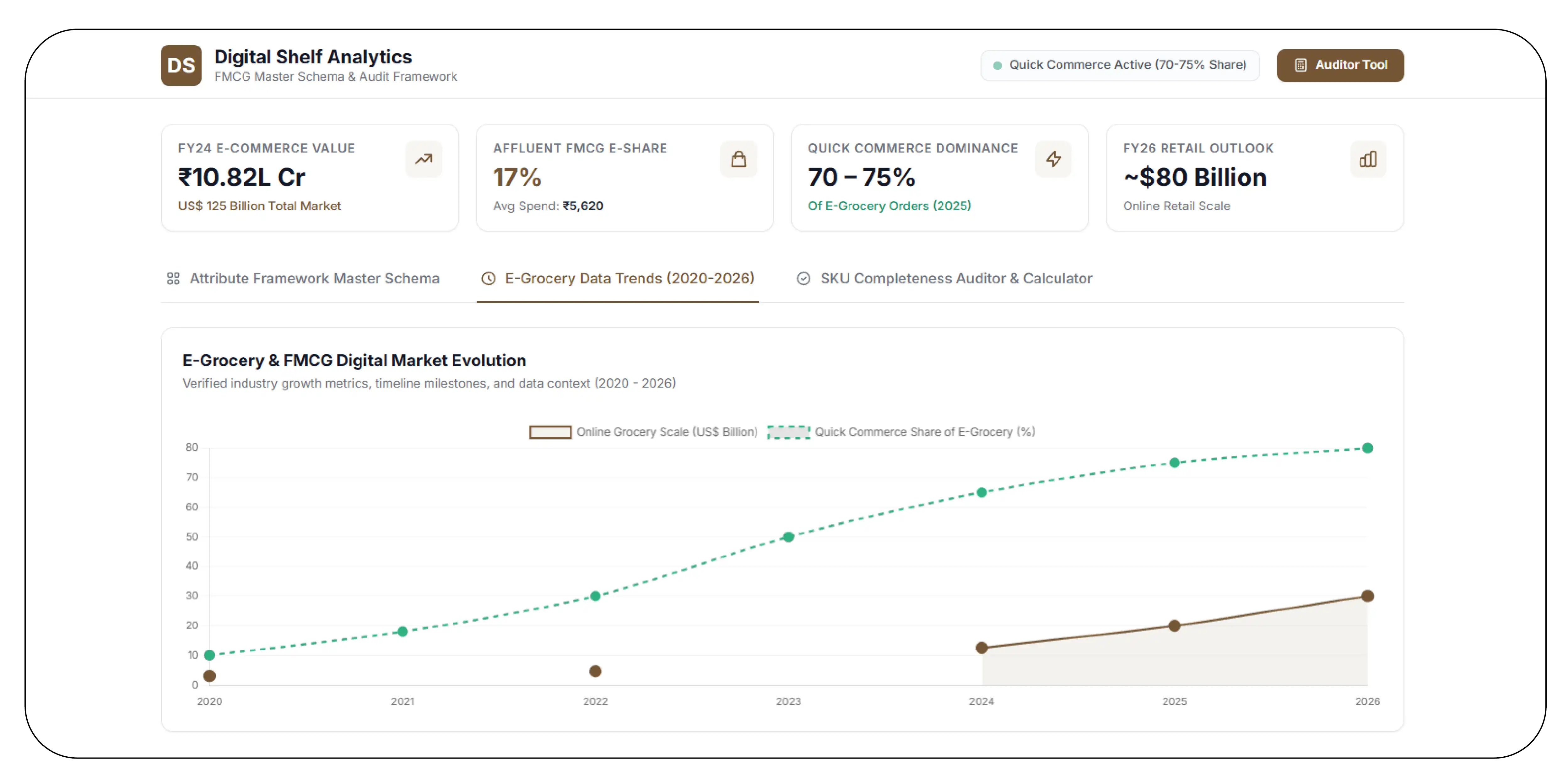Image resolution: width=1568 pixels, height=778 pixels.
Task: Click the 2024 green Quick Commerce data point
Action: 981,493
